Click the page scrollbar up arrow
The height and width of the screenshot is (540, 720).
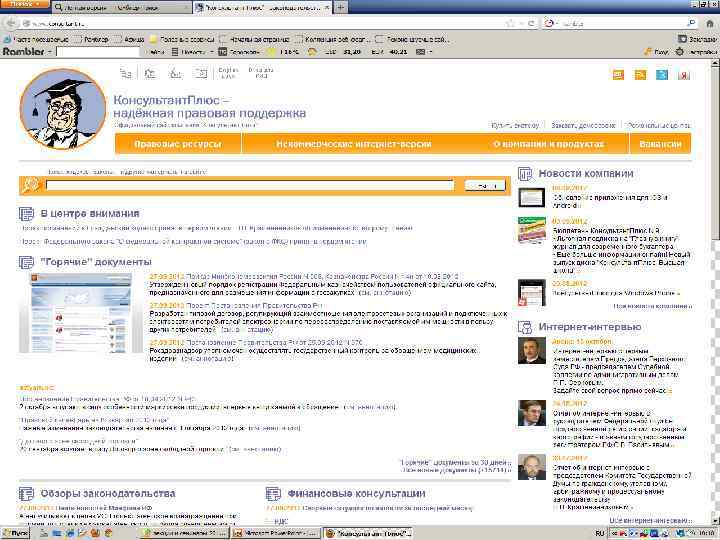(x=715, y=64)
